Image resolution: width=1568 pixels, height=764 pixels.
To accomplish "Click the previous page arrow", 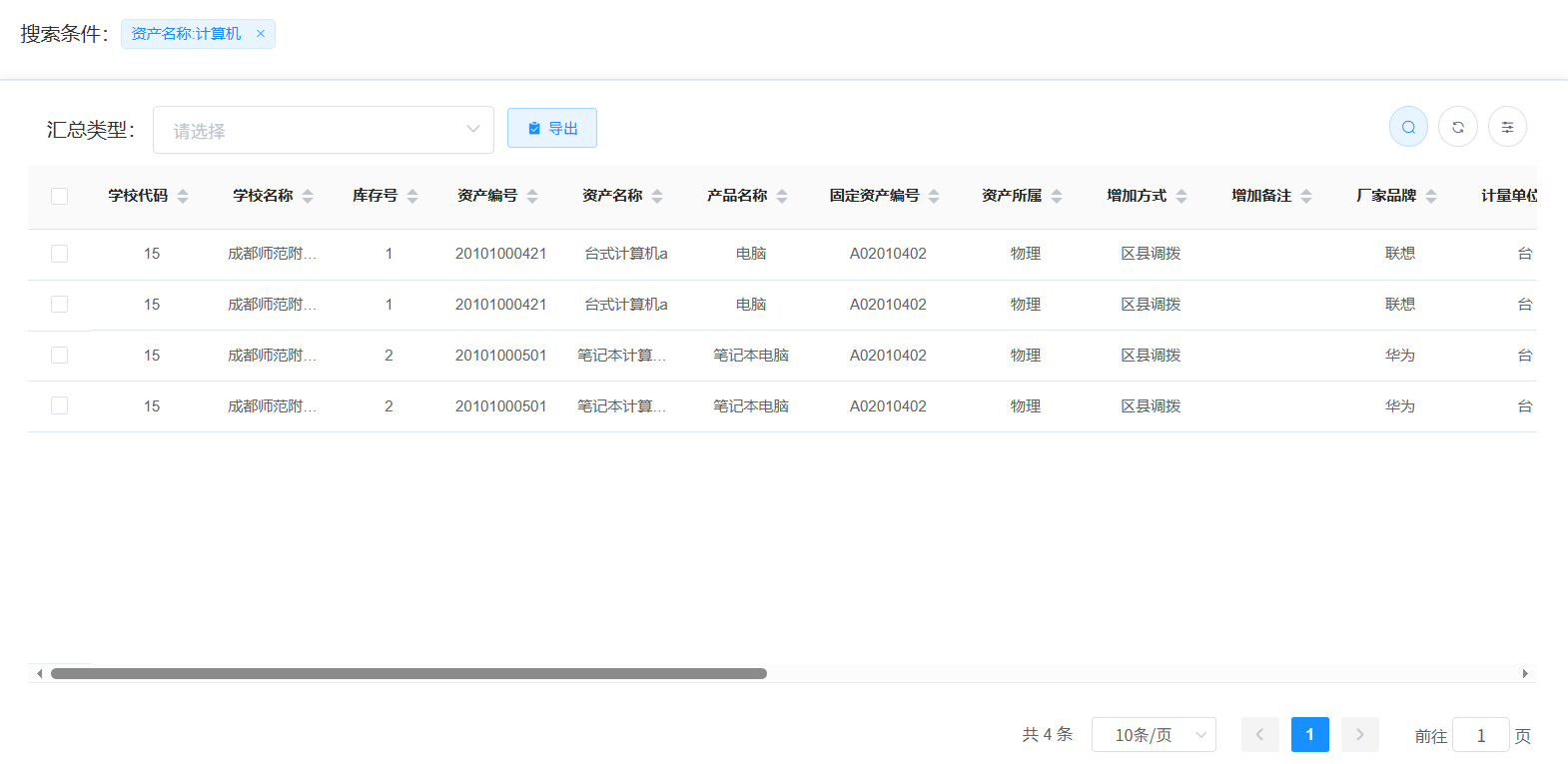I will 1259,735.
